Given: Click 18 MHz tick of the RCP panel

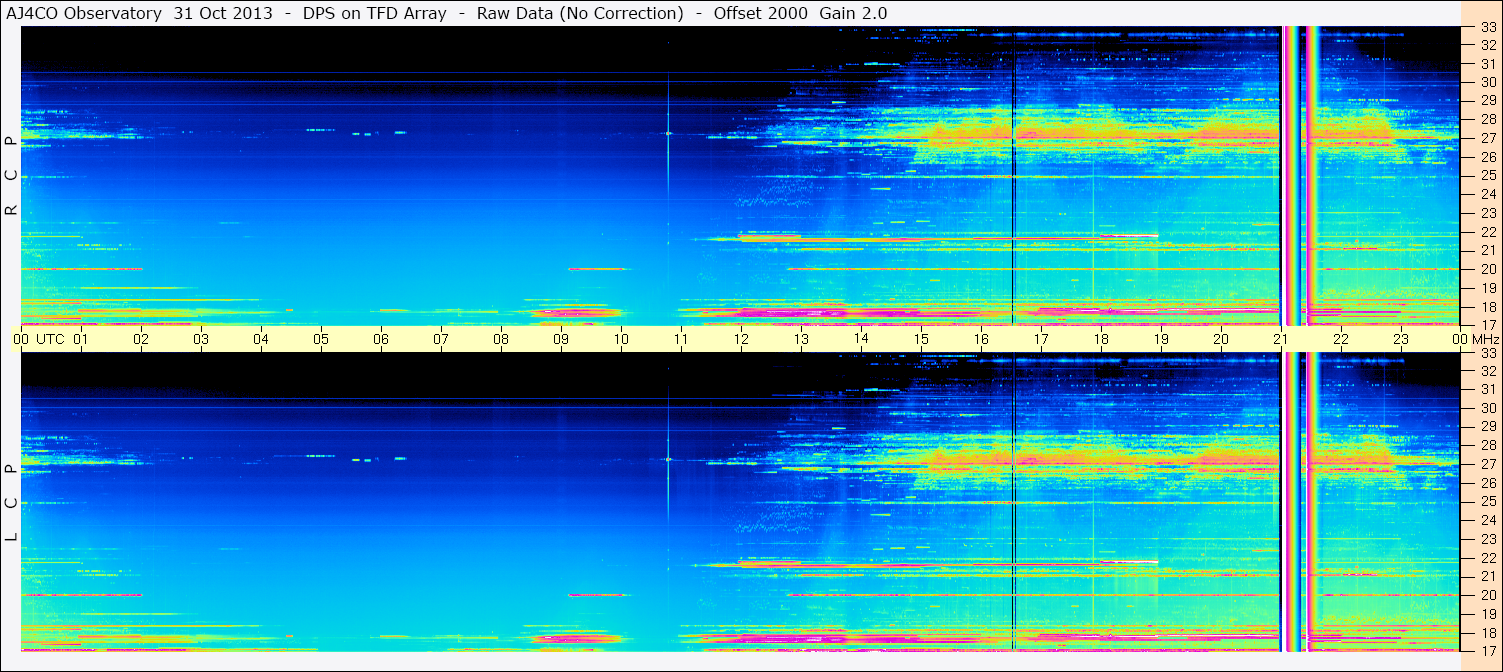Looking at the screenshot, I should [x=1488, y=306].
